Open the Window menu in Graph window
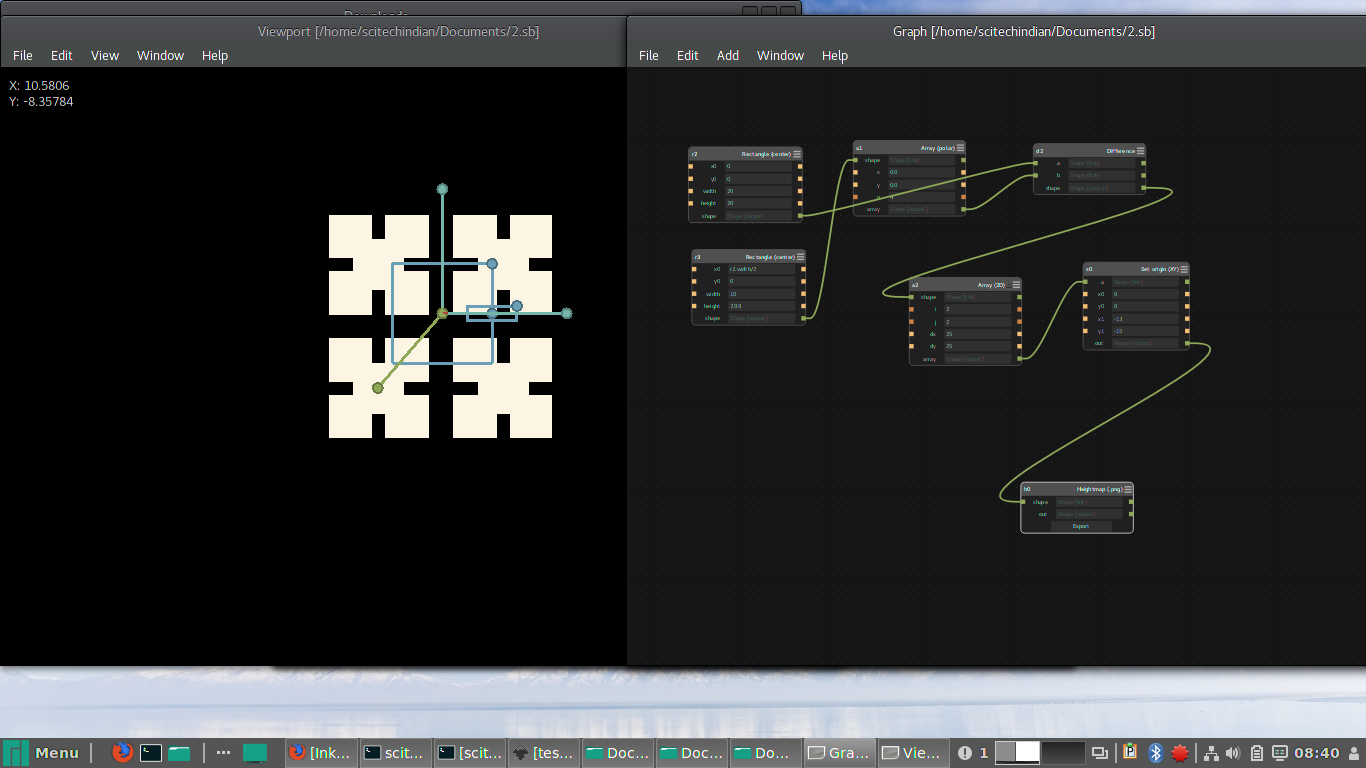 coord(780,55)
